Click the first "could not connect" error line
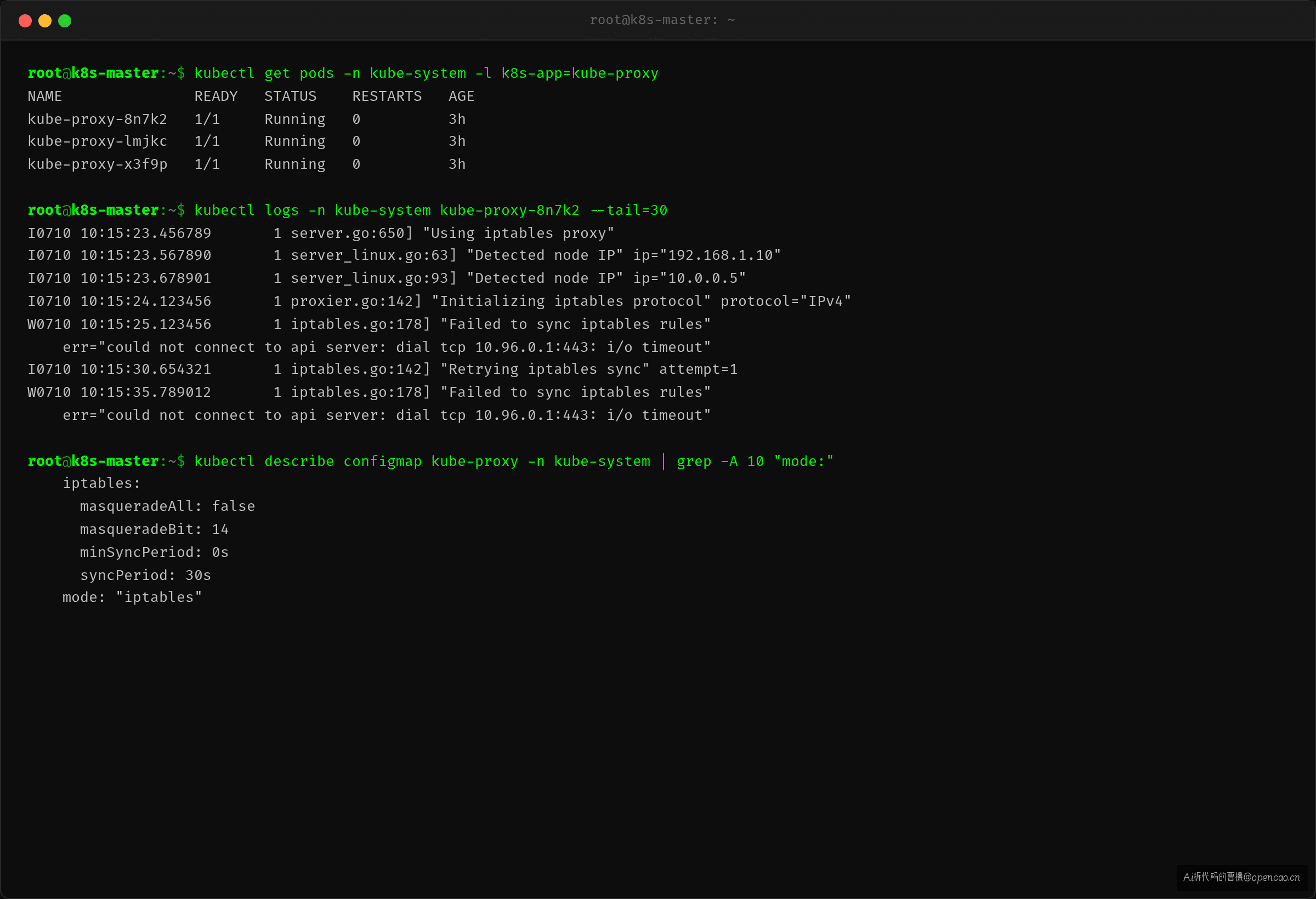 (x=387, y=347)
